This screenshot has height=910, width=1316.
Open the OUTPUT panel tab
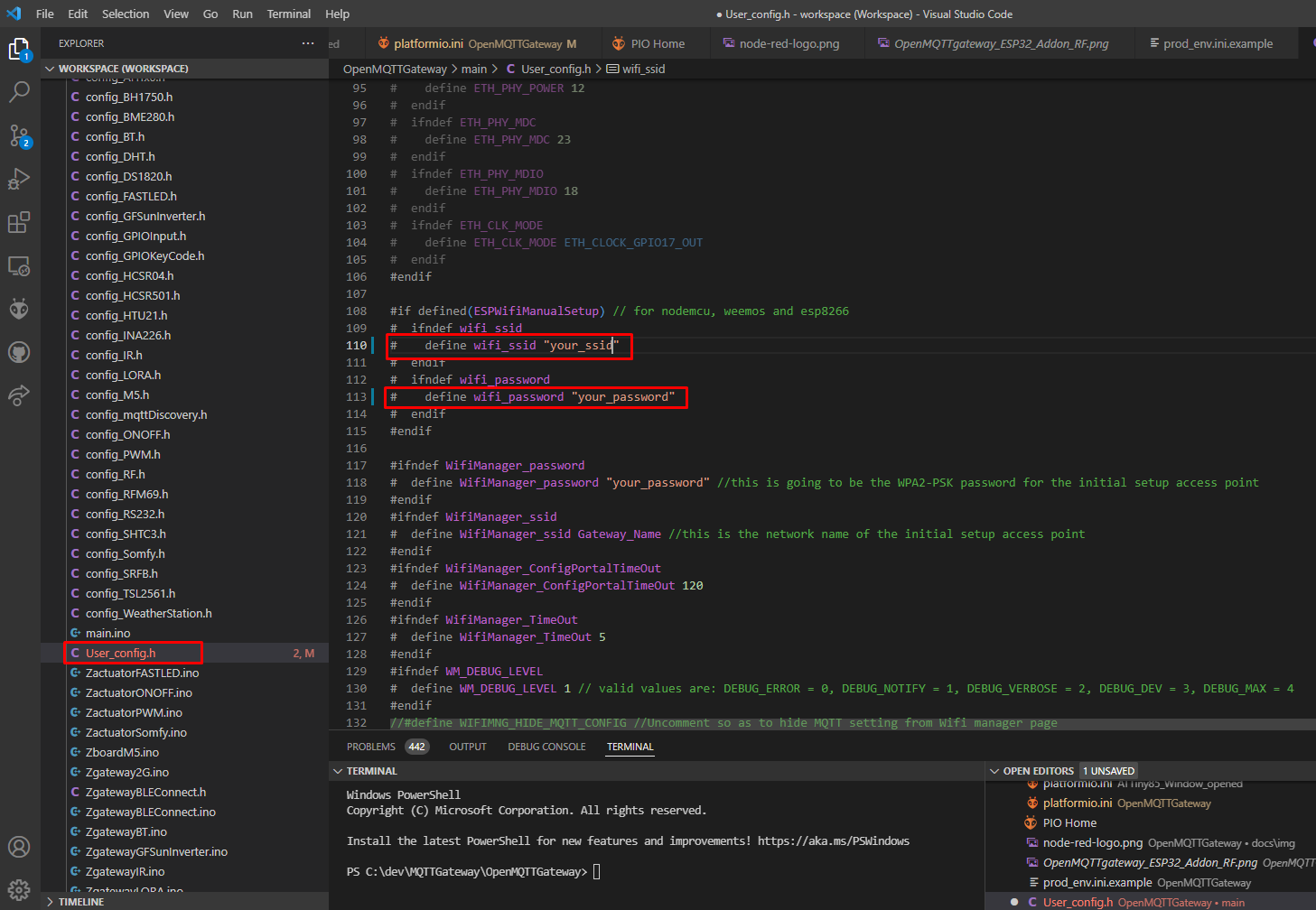[468, 747]
